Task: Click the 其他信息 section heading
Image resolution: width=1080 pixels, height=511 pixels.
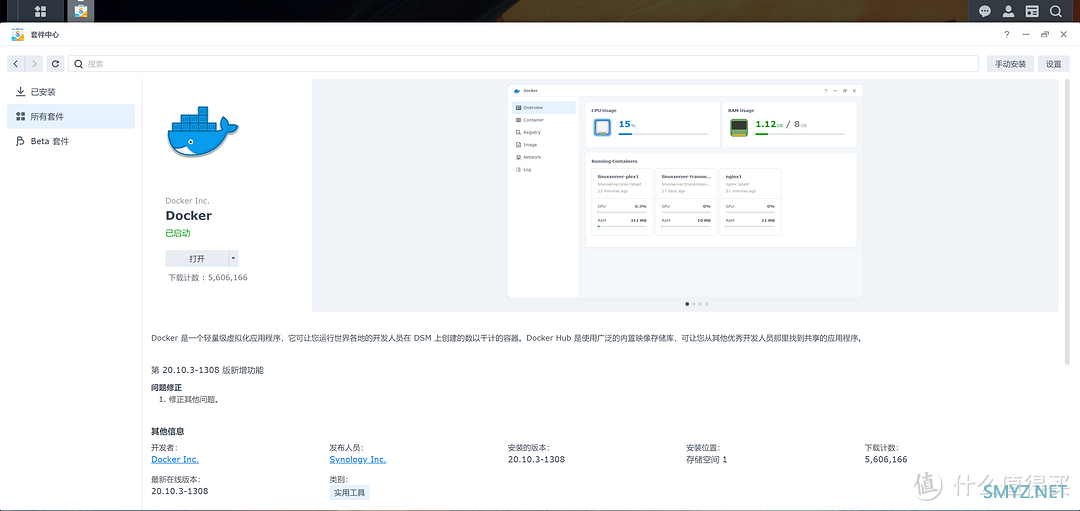Action: tap(167, 432)
